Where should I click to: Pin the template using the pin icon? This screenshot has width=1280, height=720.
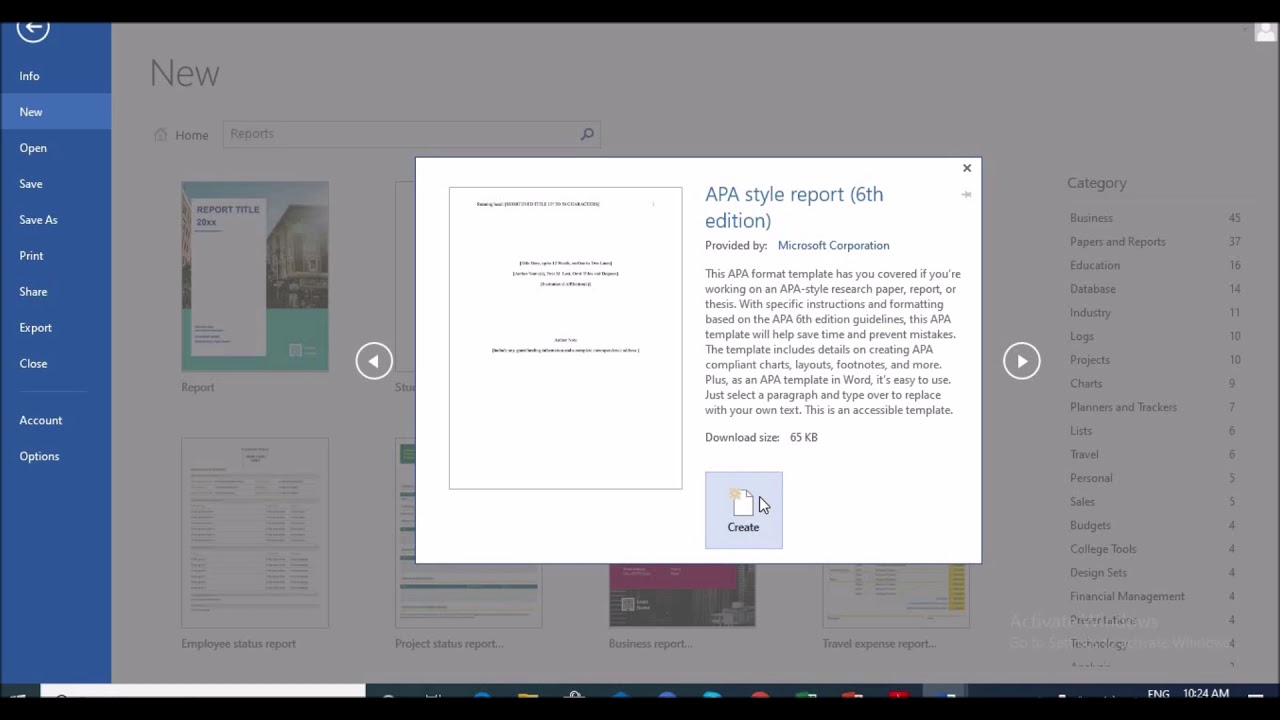click(x=966, y=195)
